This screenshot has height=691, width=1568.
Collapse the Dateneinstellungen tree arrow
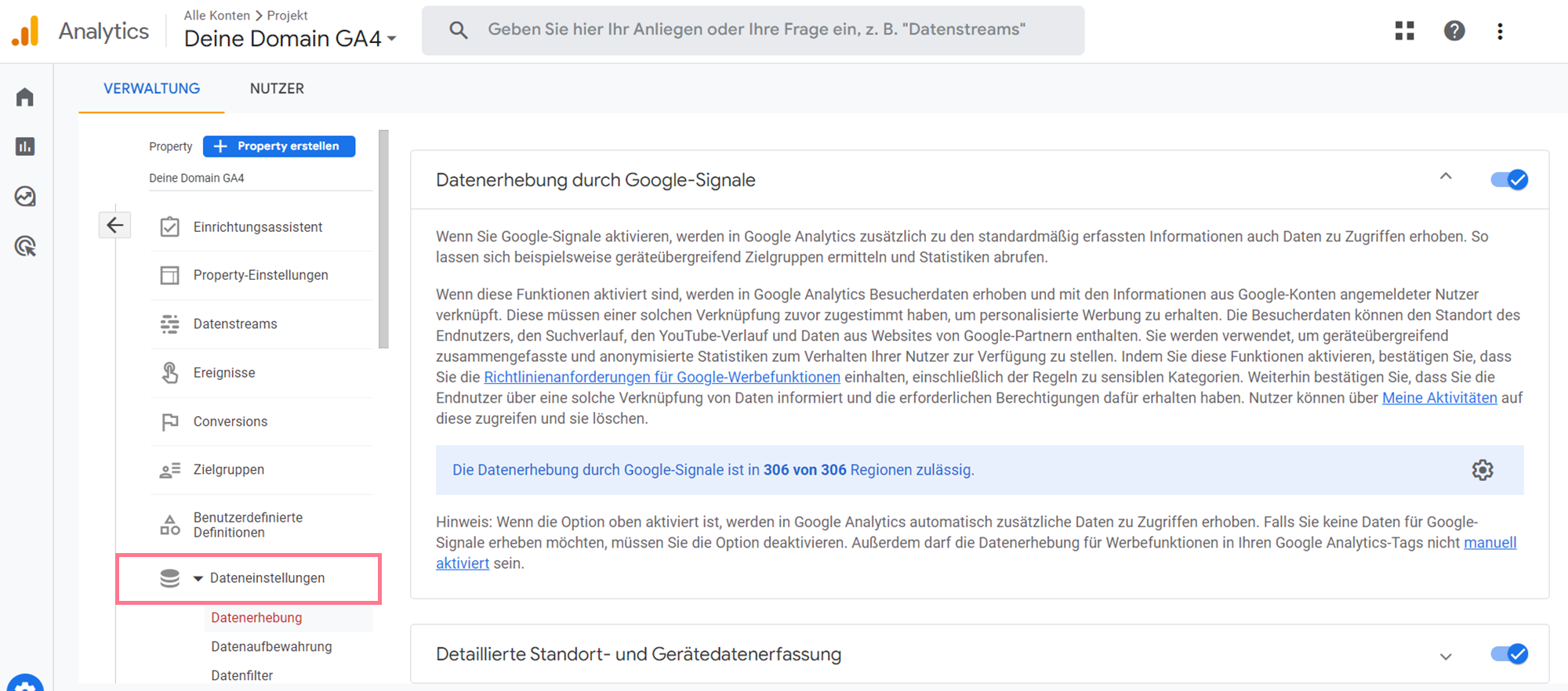[198, 578]
